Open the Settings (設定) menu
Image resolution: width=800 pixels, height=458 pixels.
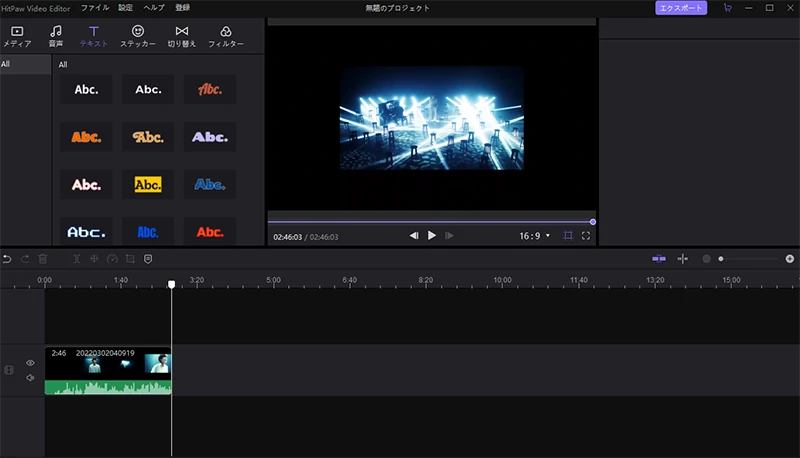126,8
